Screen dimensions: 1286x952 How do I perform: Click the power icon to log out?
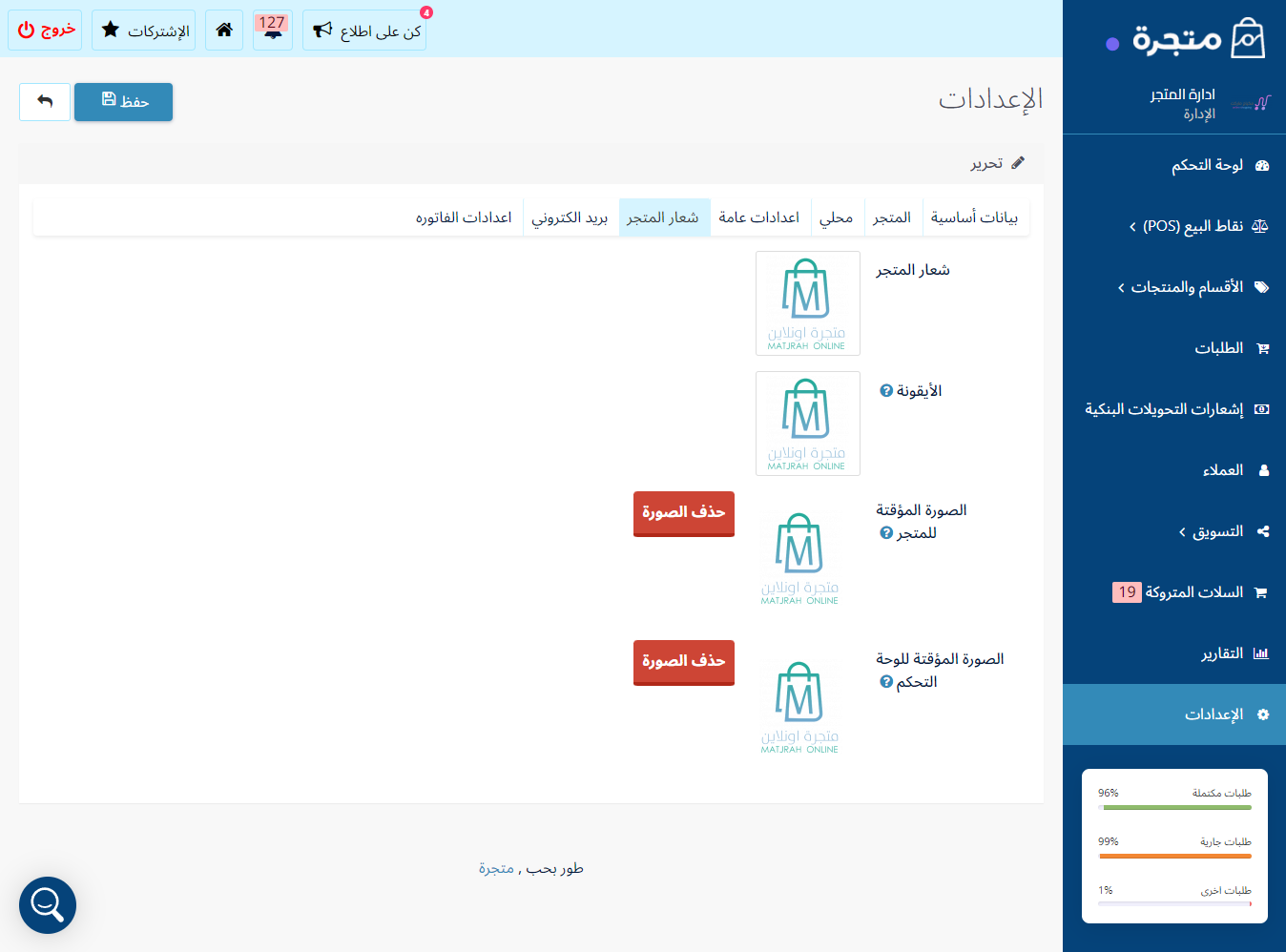click(26, 30)
